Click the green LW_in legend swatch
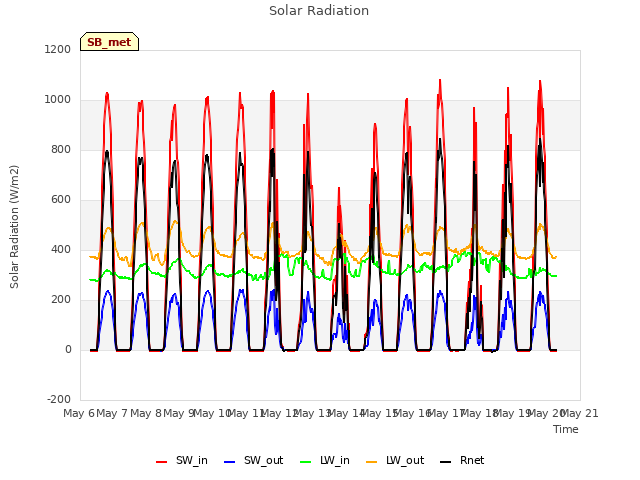Screen dimensions: 640x480 [x=306, y=462]
